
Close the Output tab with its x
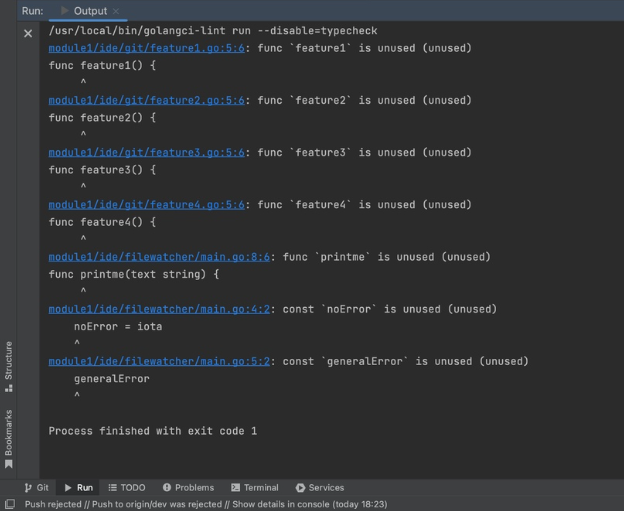[x=115, y=11]
